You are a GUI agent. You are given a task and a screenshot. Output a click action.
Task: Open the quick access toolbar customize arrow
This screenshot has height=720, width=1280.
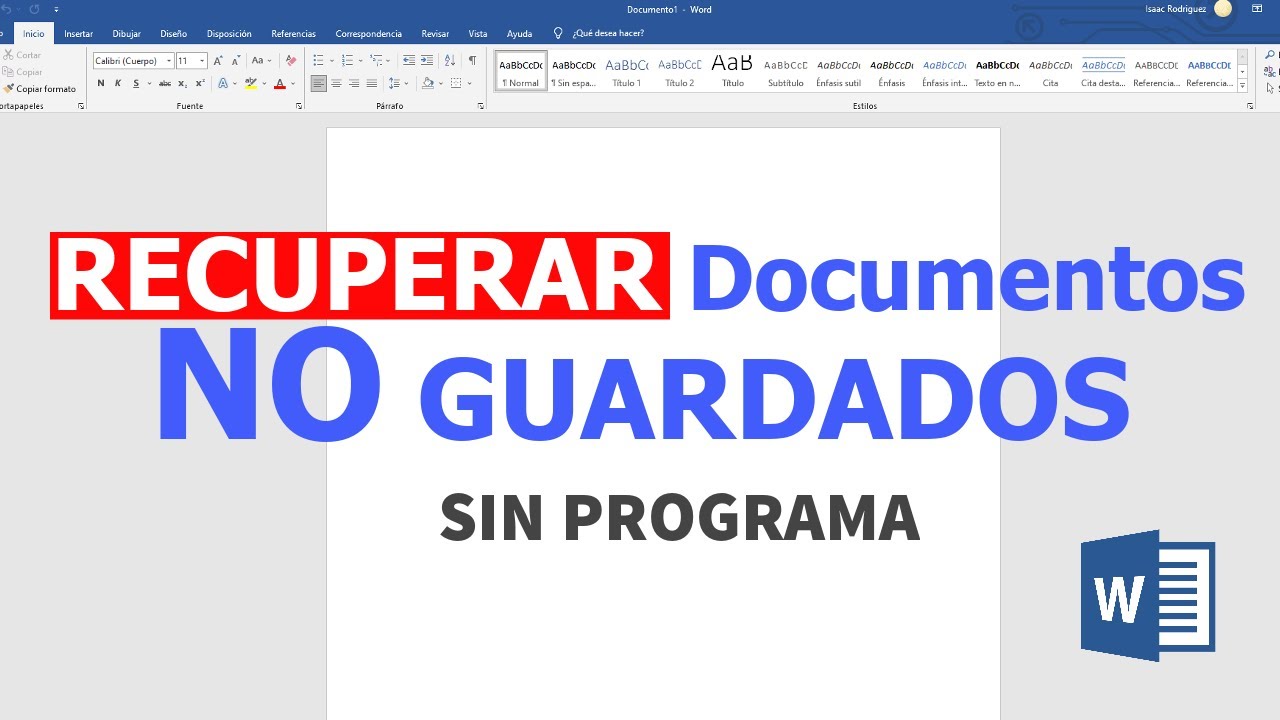[56, 9]
